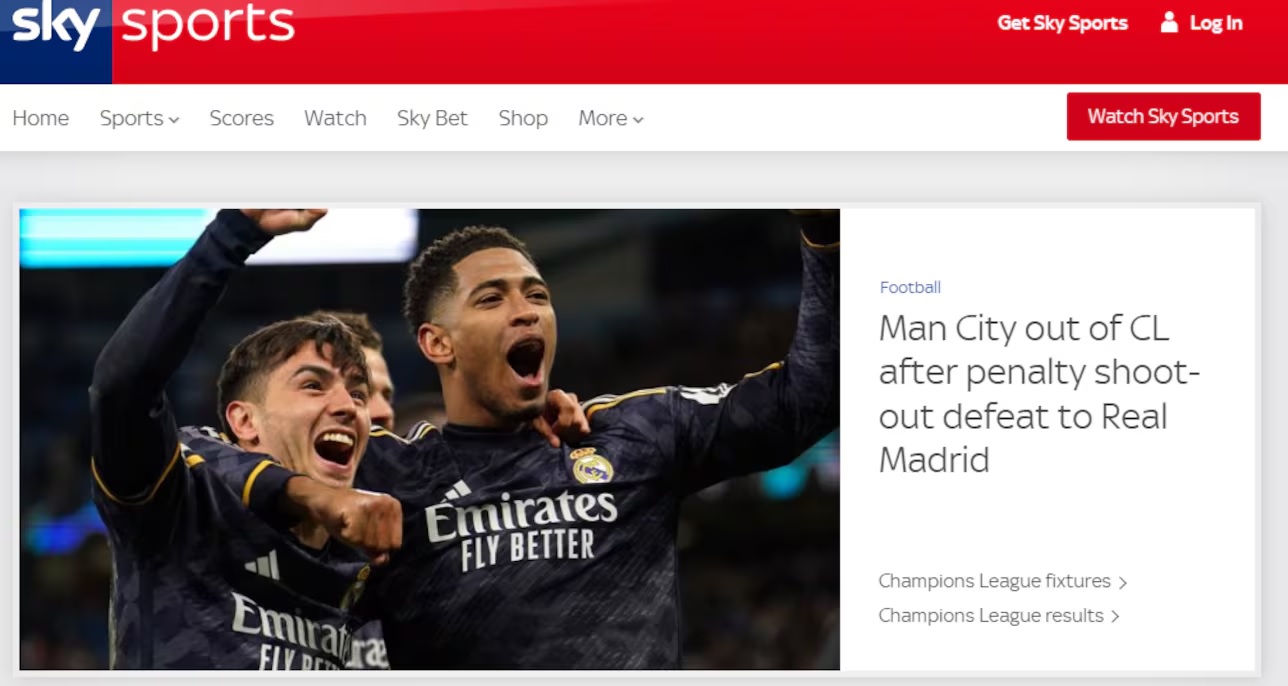The height and width of the screenshot is (686, 1288).
Task: Open the Man City out of CL headline
Action: (x=1039, y=394)
